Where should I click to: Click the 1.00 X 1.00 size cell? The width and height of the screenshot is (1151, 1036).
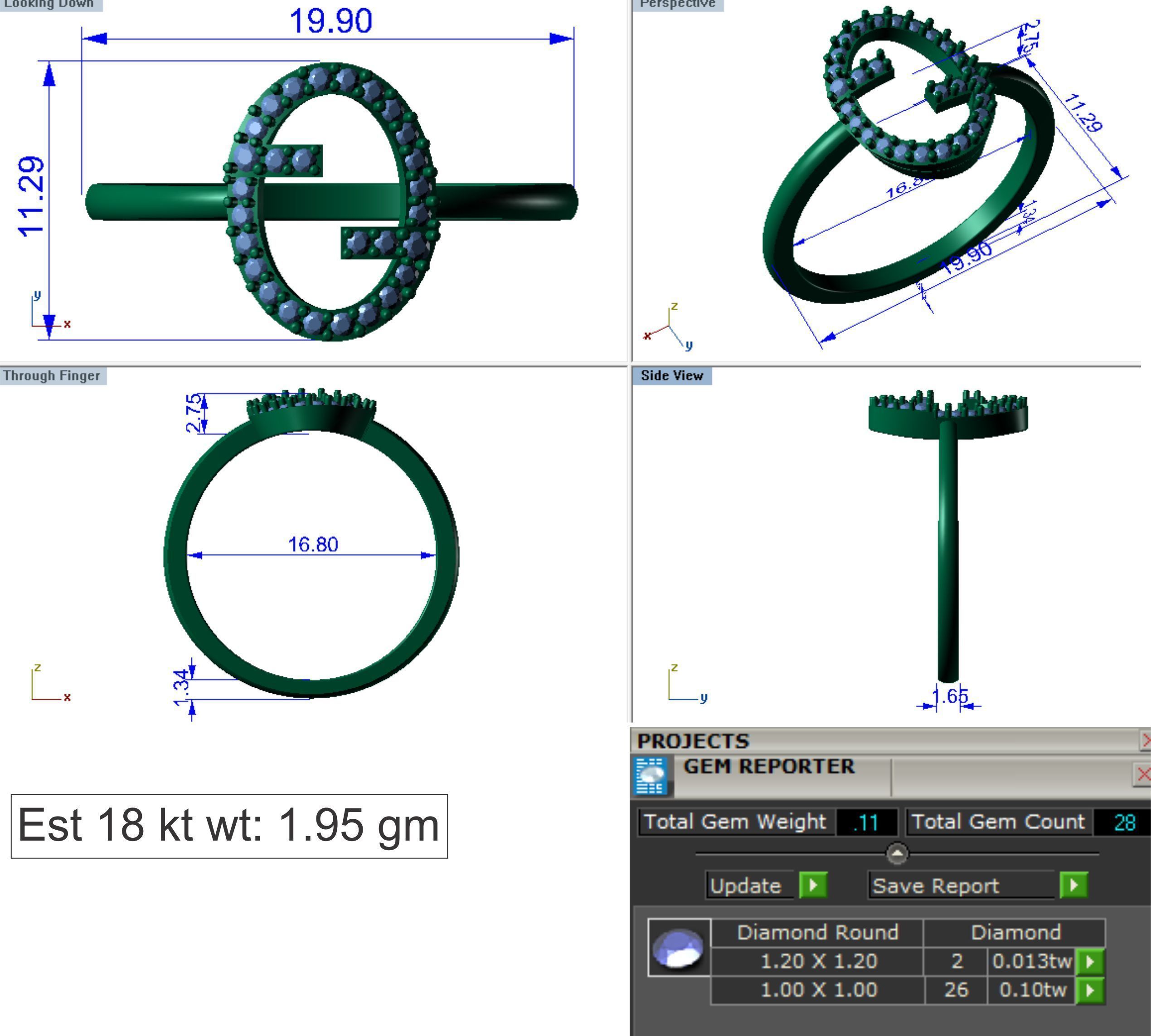[x=818, y=990]
